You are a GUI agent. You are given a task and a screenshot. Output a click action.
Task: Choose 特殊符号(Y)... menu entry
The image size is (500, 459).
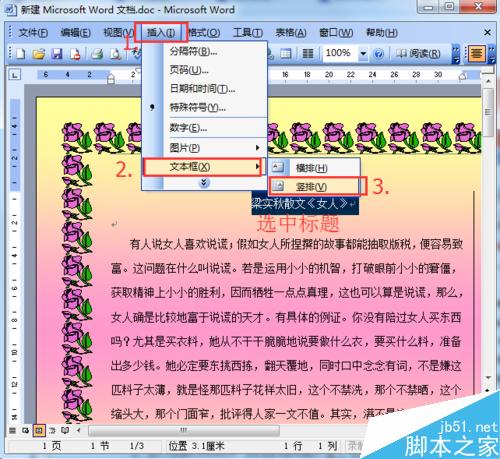pos(204,107)
